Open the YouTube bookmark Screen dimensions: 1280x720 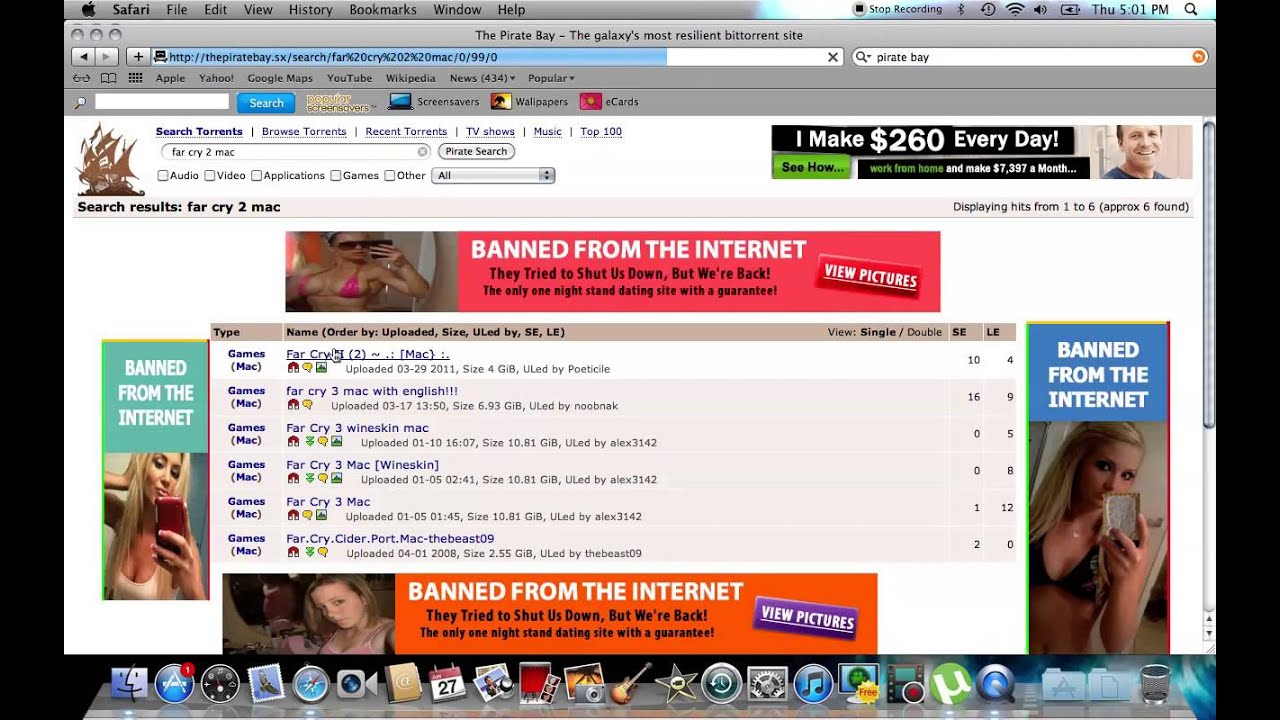click(349, 78)
